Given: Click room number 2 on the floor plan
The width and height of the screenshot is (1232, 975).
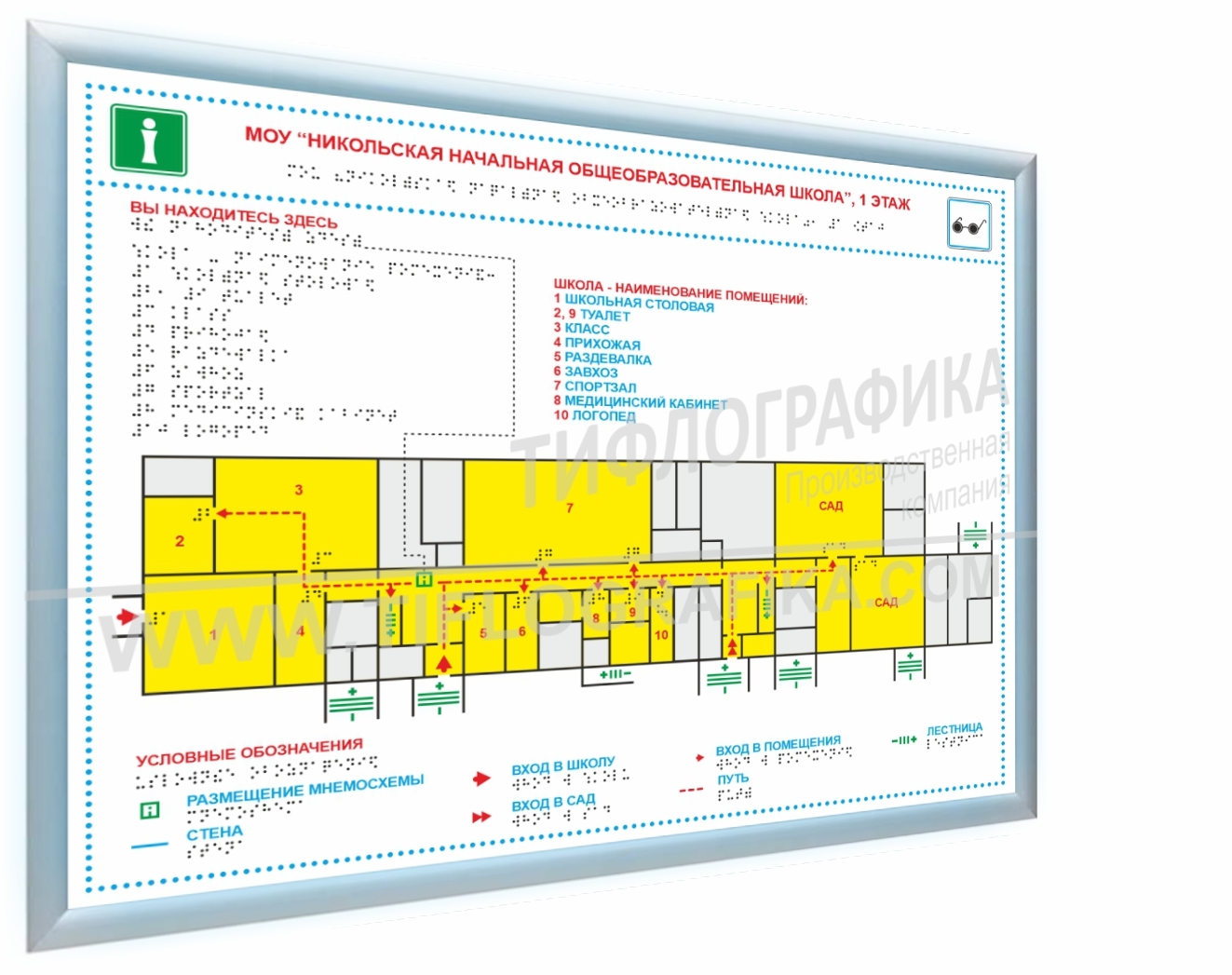Looking at the screenshot, I should tap(180, 540).
